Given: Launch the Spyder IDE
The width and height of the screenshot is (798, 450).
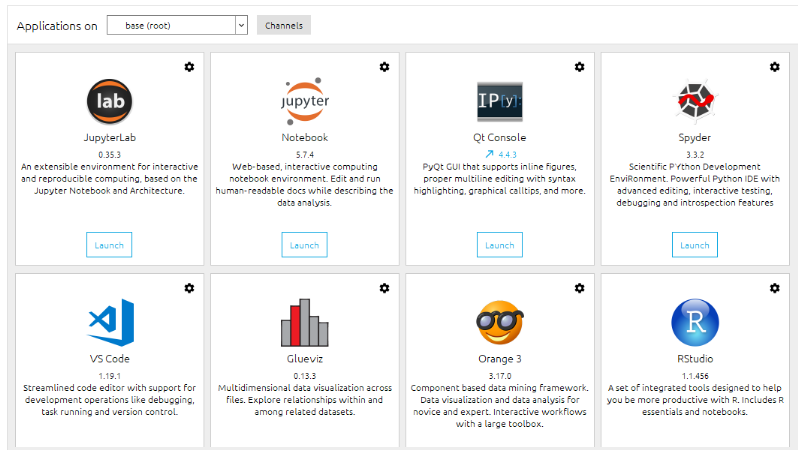Looking at the screenshot, I should 694,245.
